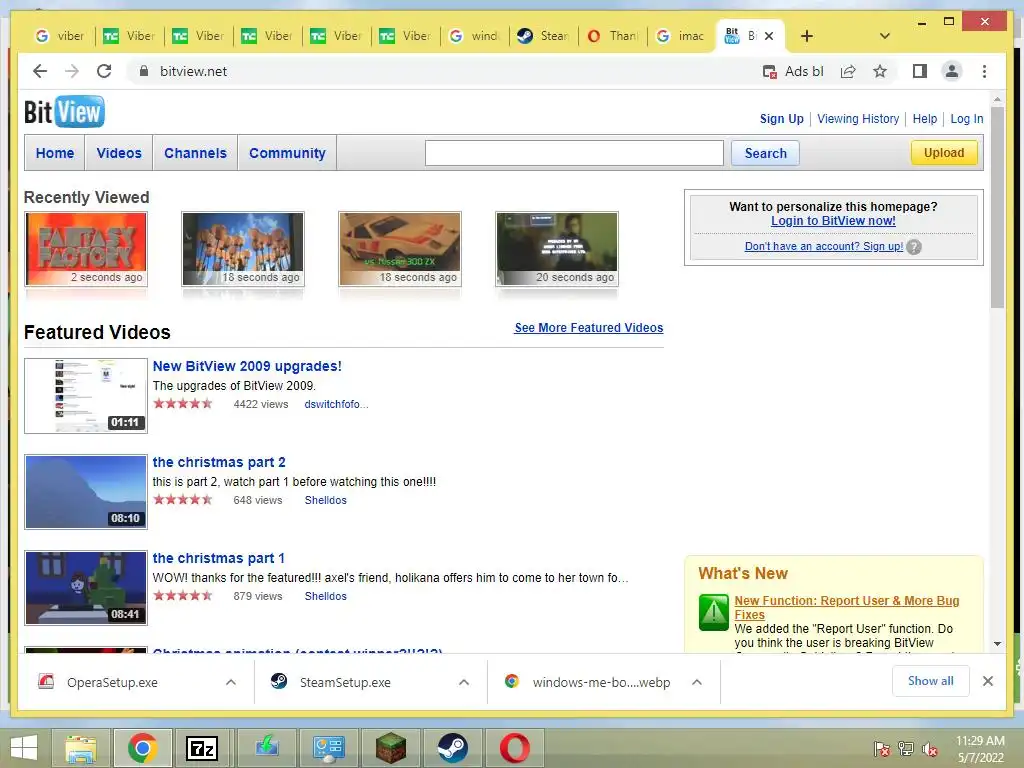
Task: Click the padlock site info icon
Action: tap(144, 71)
